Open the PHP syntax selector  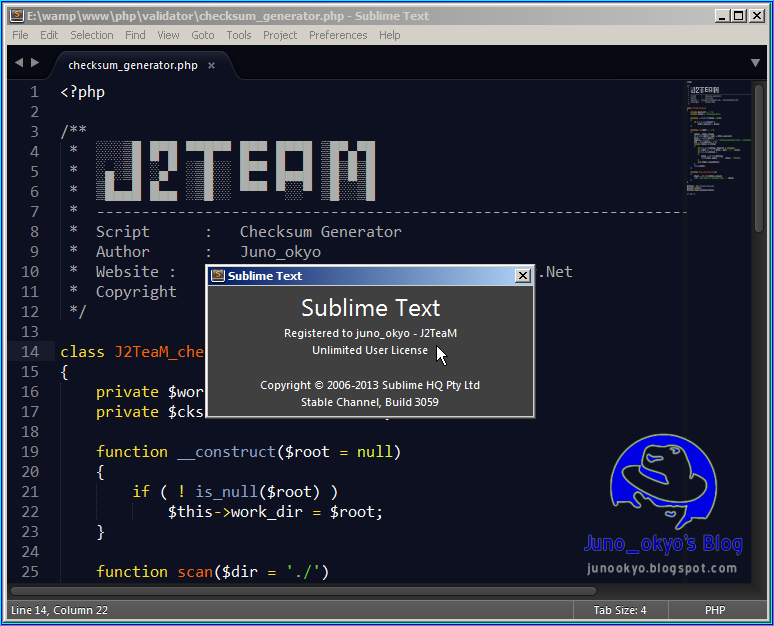pyautogui.click(x=715, y=610)
